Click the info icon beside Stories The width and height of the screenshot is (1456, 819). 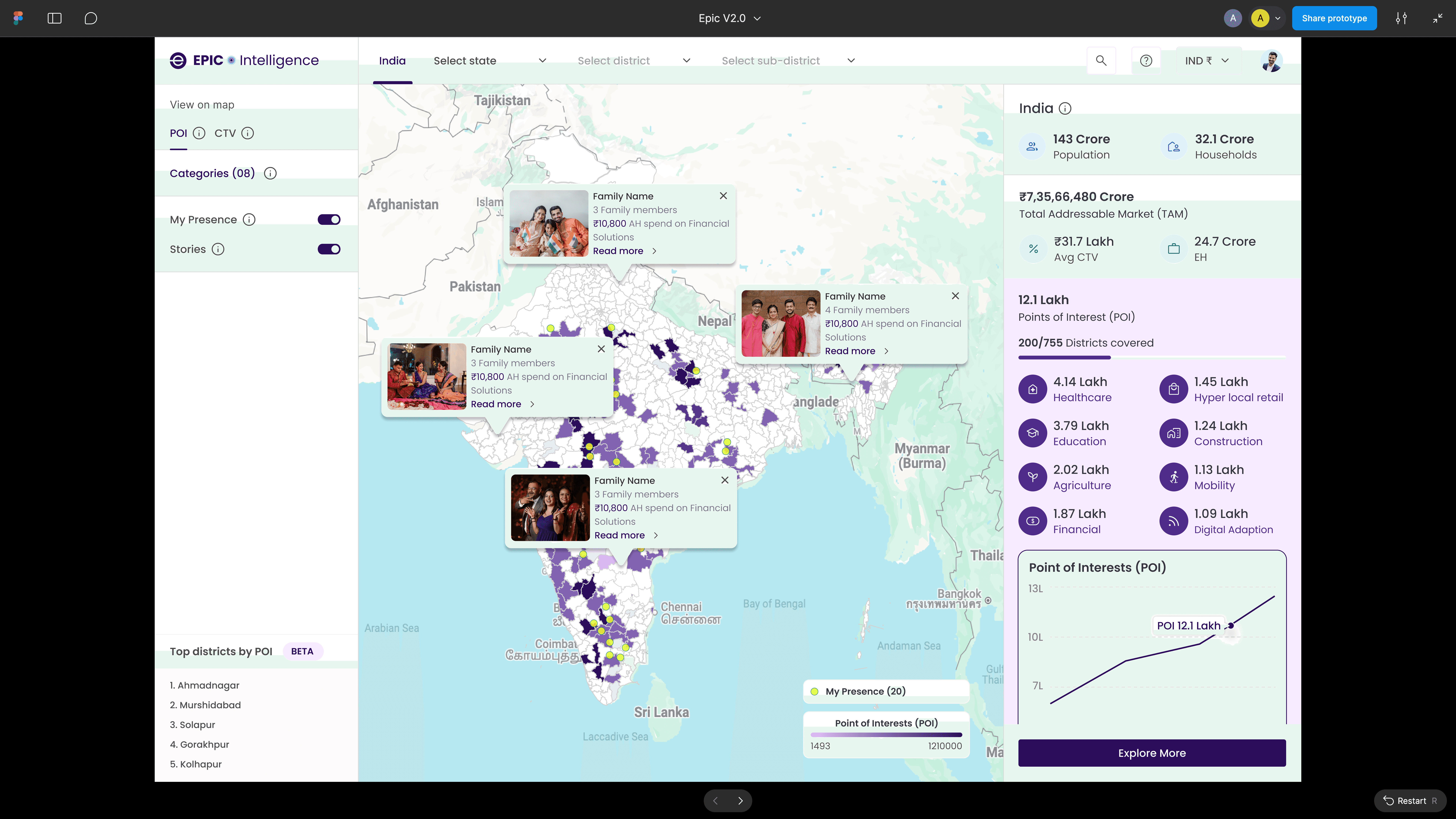218,249
